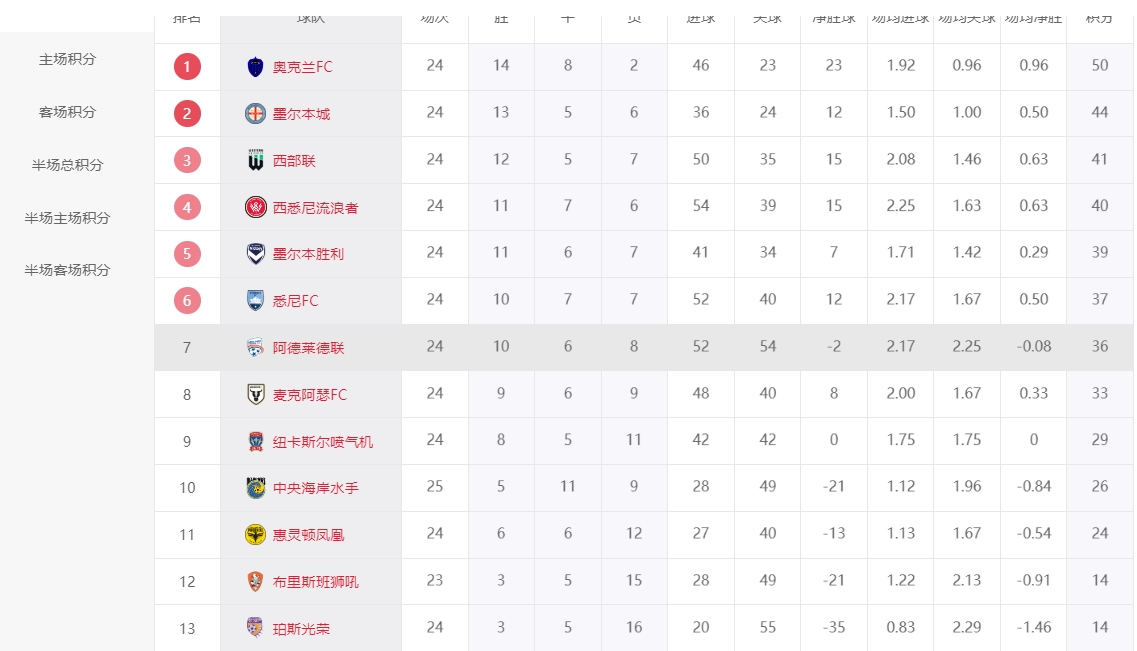Screen dimensions: 1137x651
Task: Open the 珀斯光荣 team link
Action: click(x=301, y=629)
